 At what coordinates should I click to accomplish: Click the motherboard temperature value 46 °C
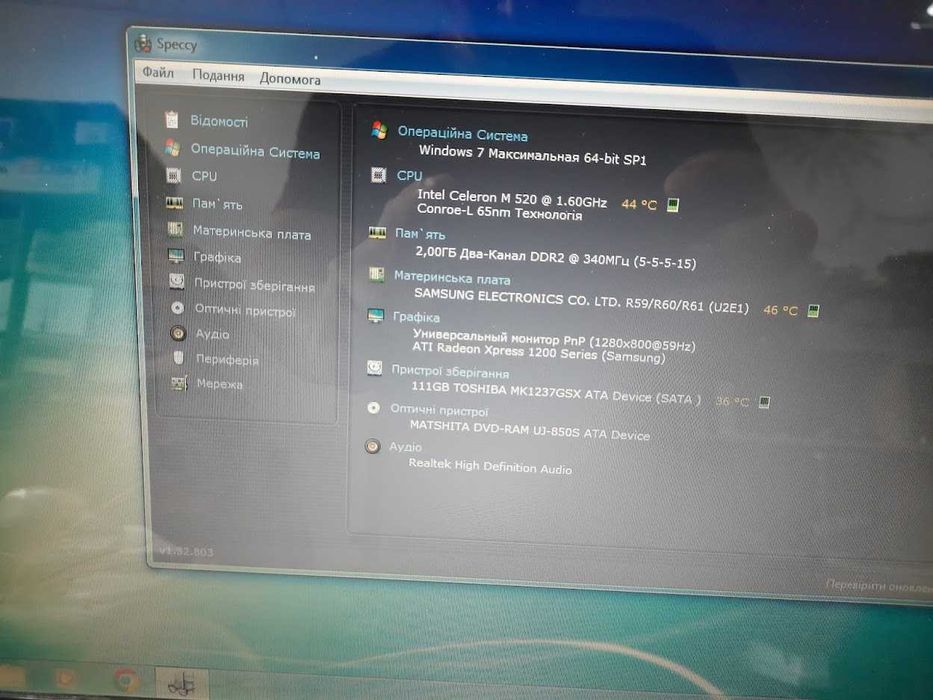780,310
